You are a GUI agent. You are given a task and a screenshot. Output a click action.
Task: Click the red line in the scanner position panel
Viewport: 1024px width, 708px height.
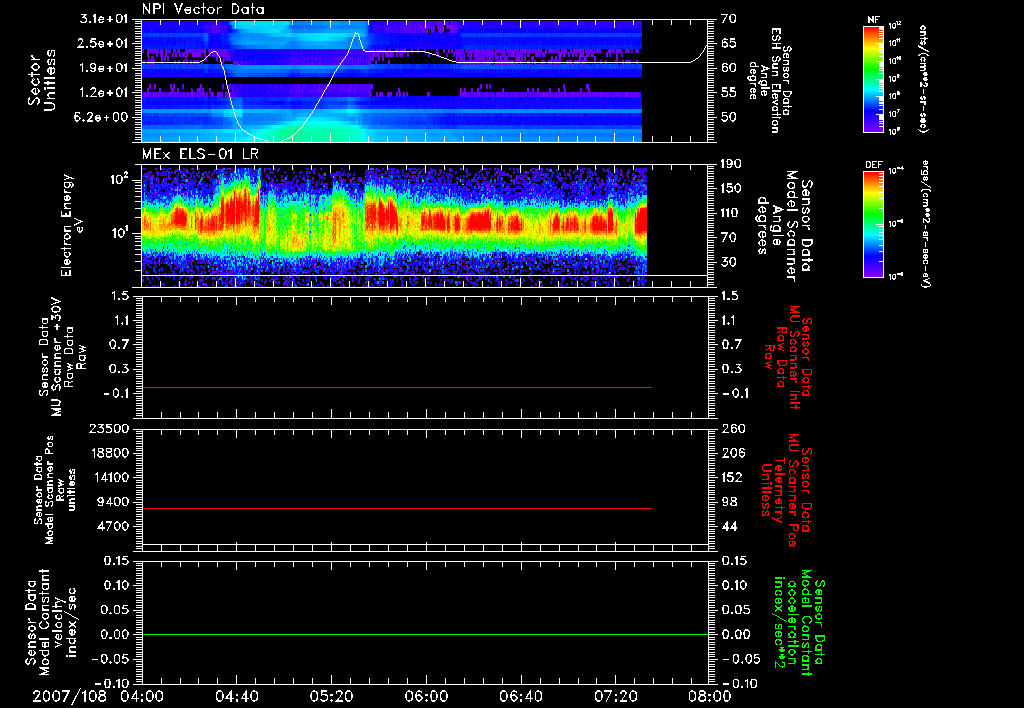click(397, 509)
